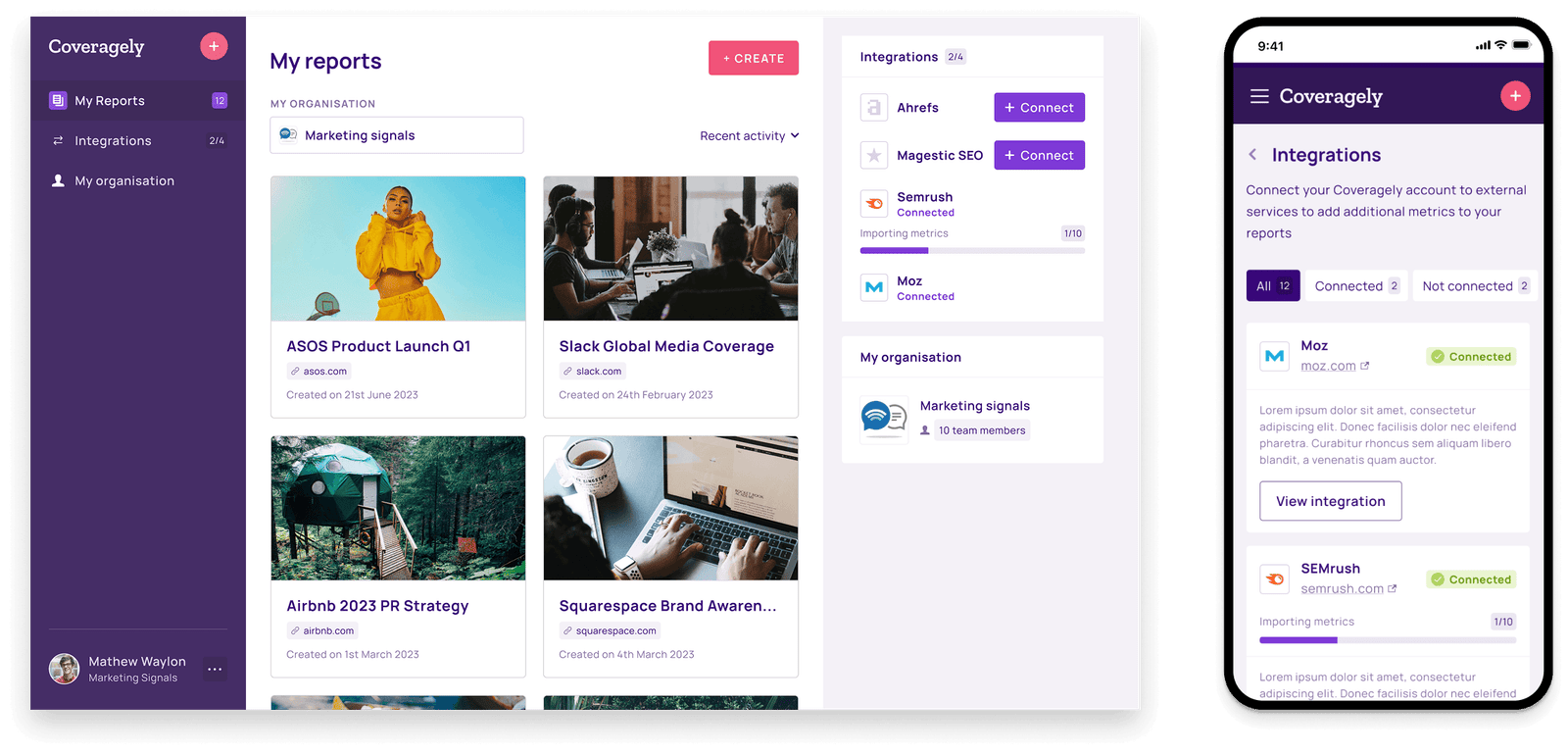Click the Connected badge on SEMrush card
This screenshot has height=754, width=1568.
click(x=1471, y=579)
